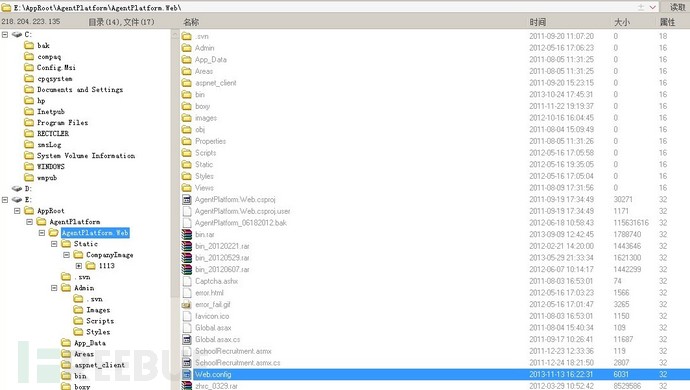Open the path history dropdown arrow
This screenshot has width=690, height=390.
point(653,7)
